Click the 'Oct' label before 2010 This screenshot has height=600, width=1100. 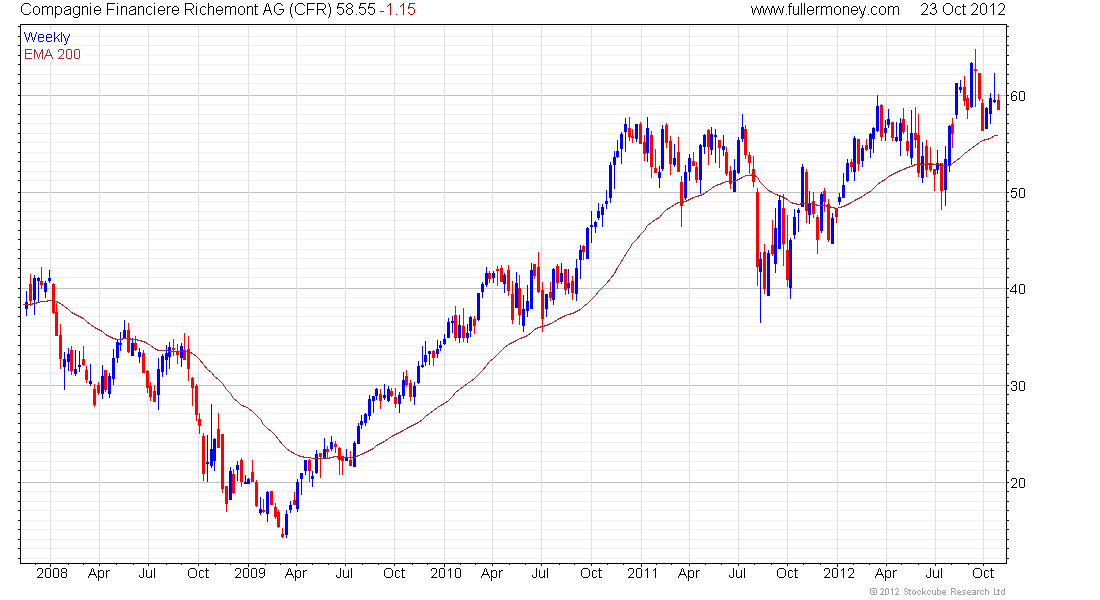point(394,573)
